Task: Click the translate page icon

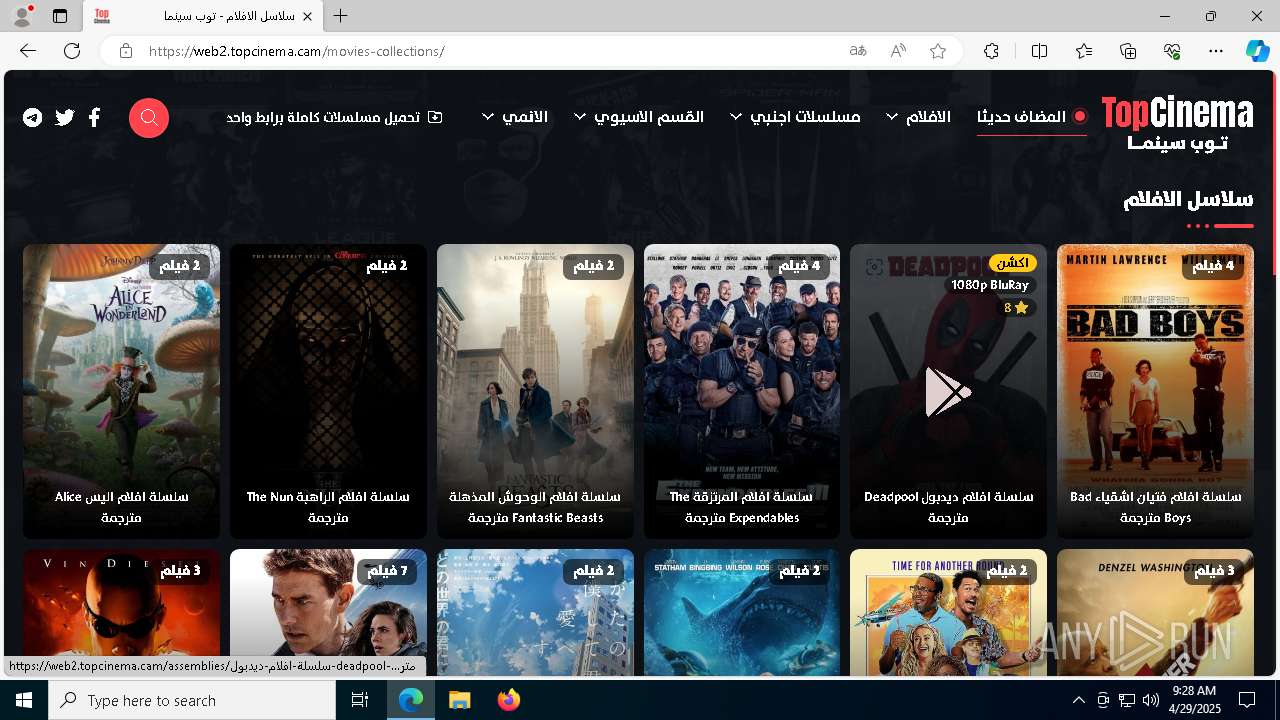Action: [x=858, y=51]
